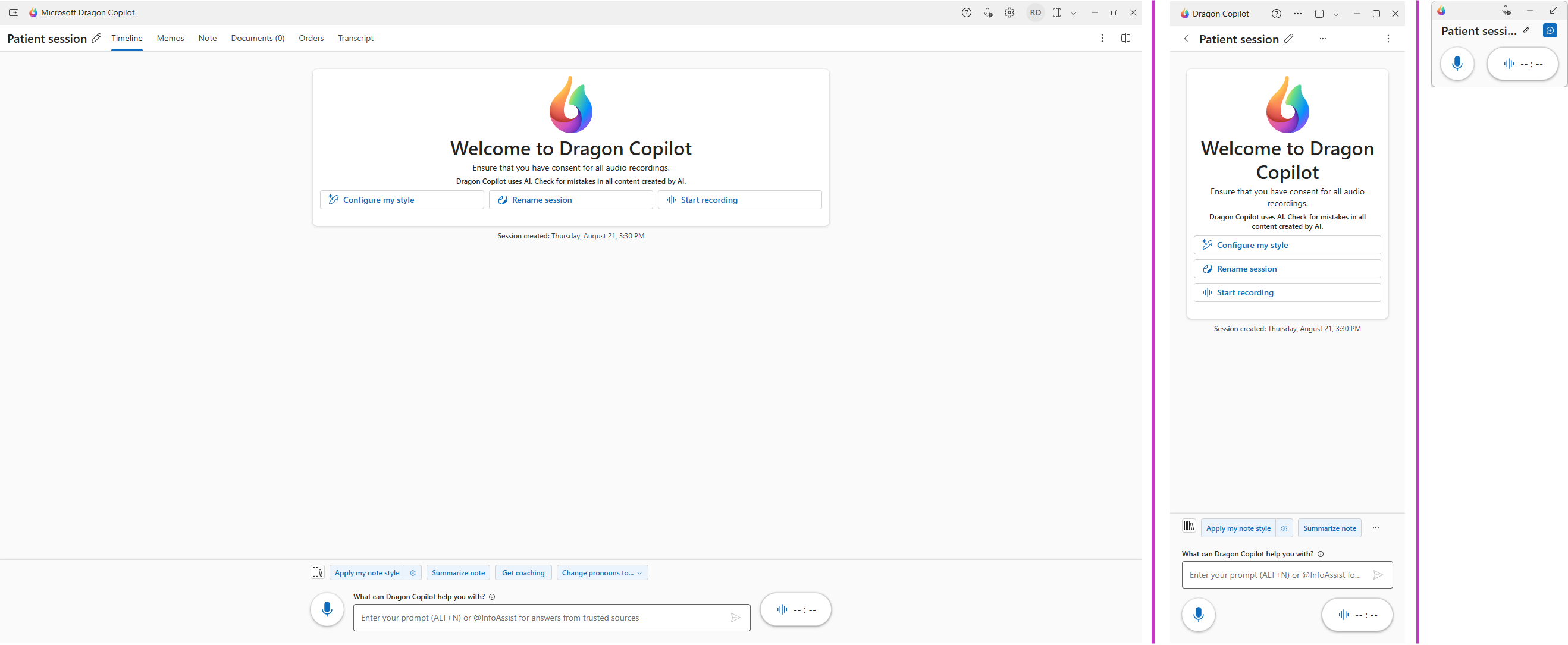Toggle split view icon right of Timeline tabs
Viewport: 1568px width, 645px height.
tap(1125, 38)
